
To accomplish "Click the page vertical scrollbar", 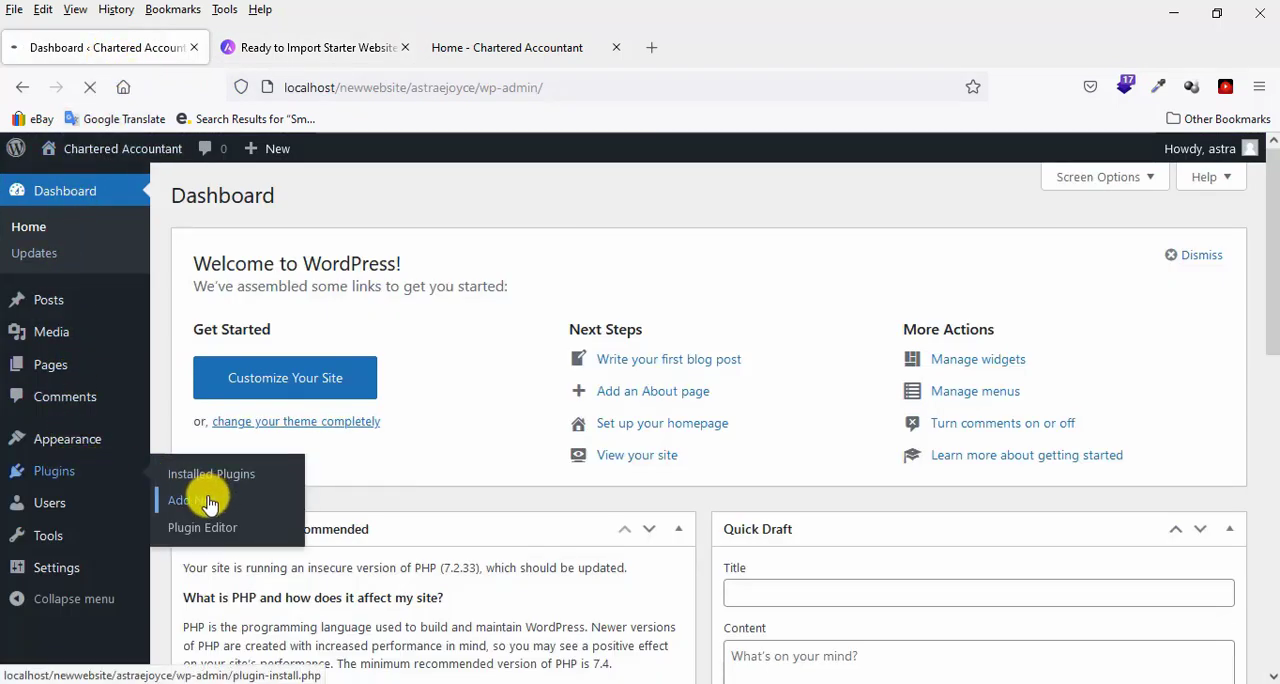I will click(1272, 250).
